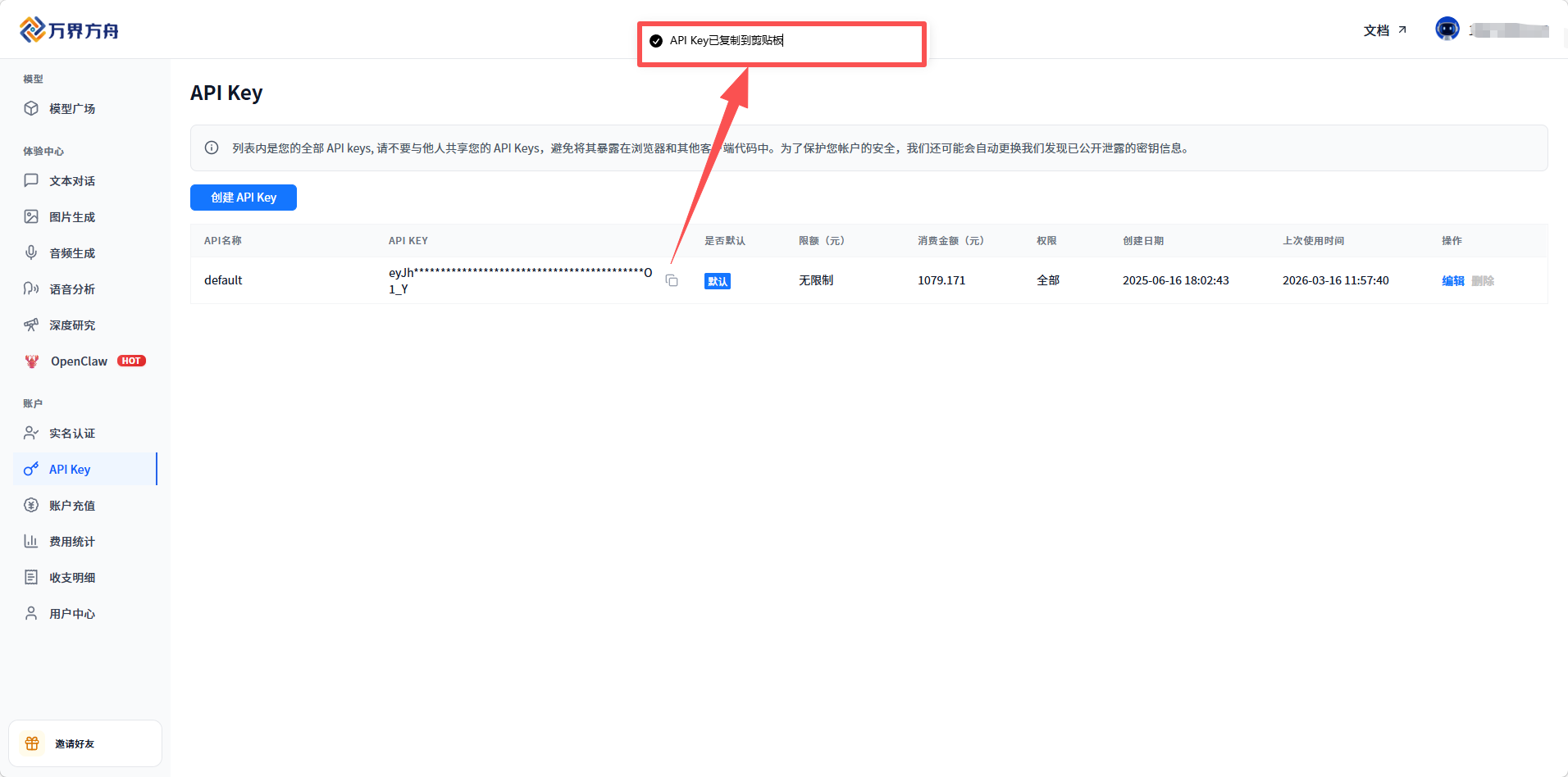The height and width of the screenshot is (777, 1568).
Task: Select the 图片生成 image icon
Action: pyautogui.click(x=31, y=216)
